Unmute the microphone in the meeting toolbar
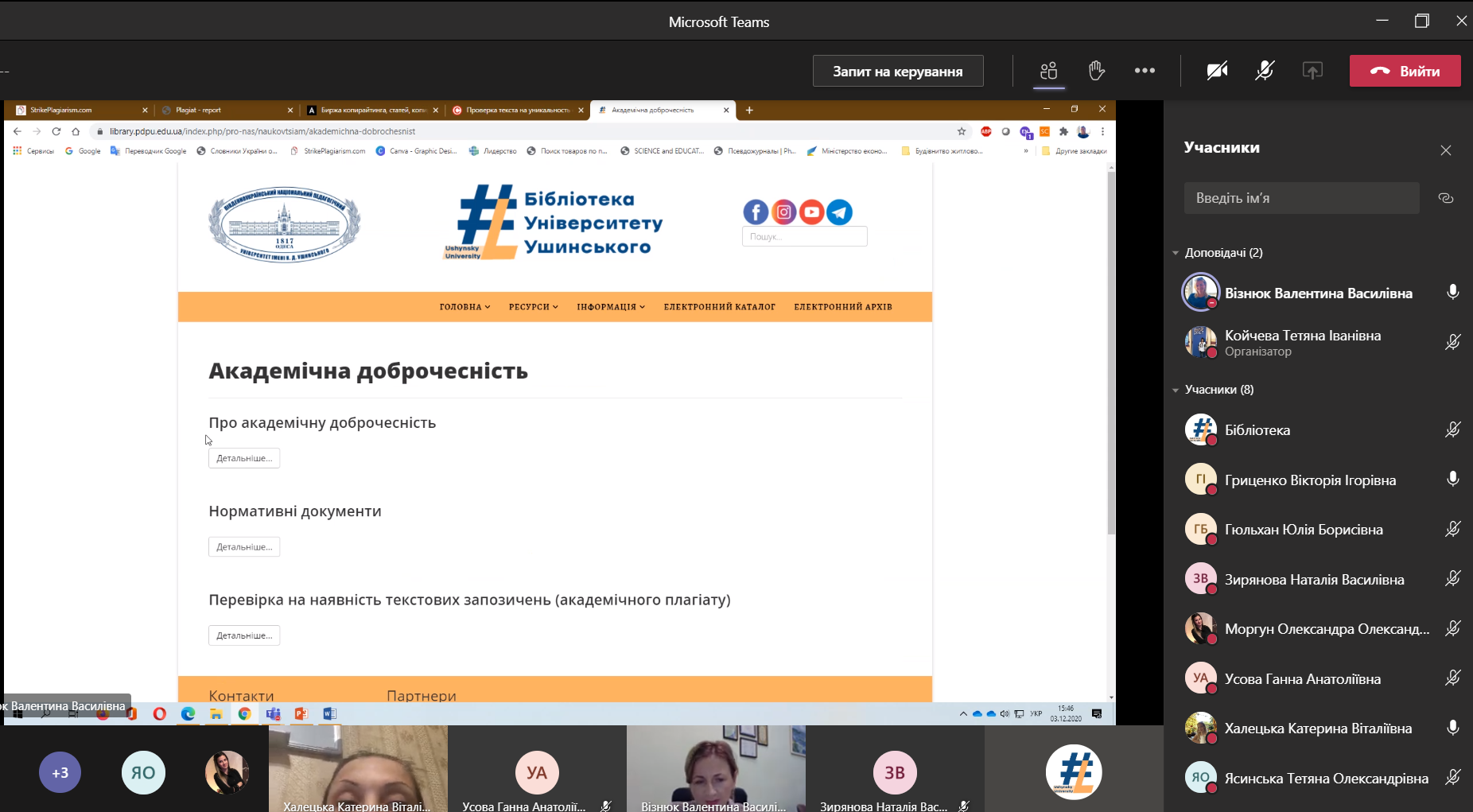 pyautogui.click(x=1265, y=71)
